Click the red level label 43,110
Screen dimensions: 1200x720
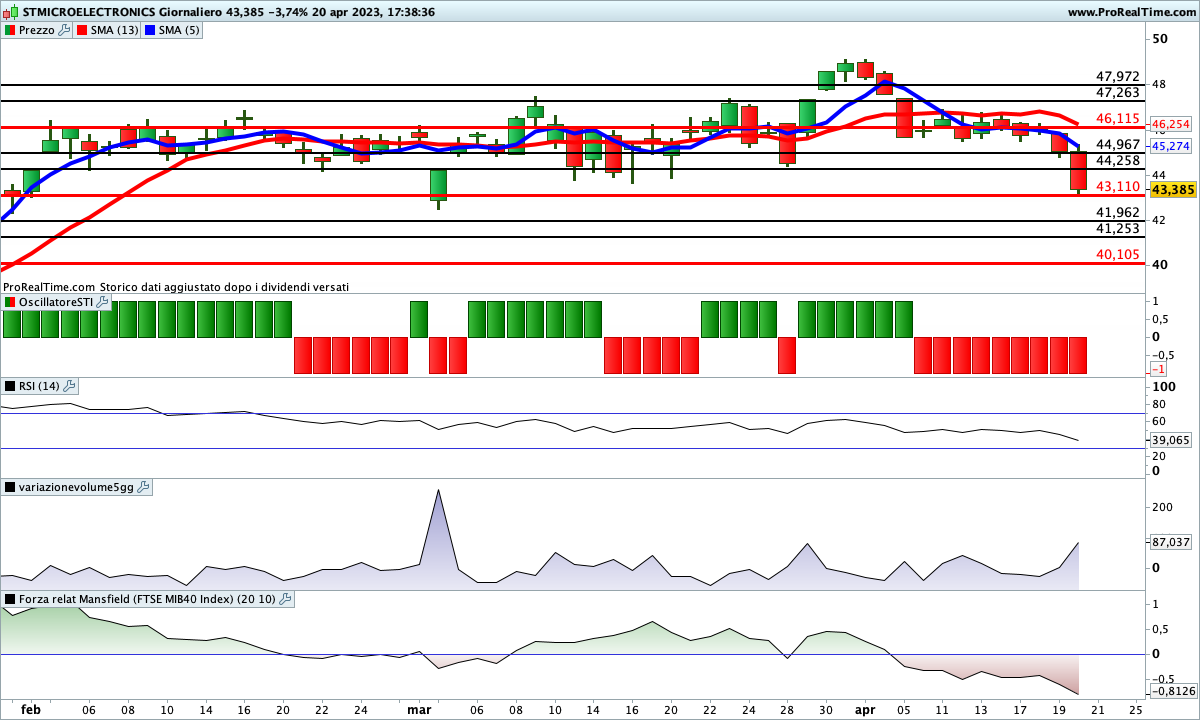pos(1118,186)
